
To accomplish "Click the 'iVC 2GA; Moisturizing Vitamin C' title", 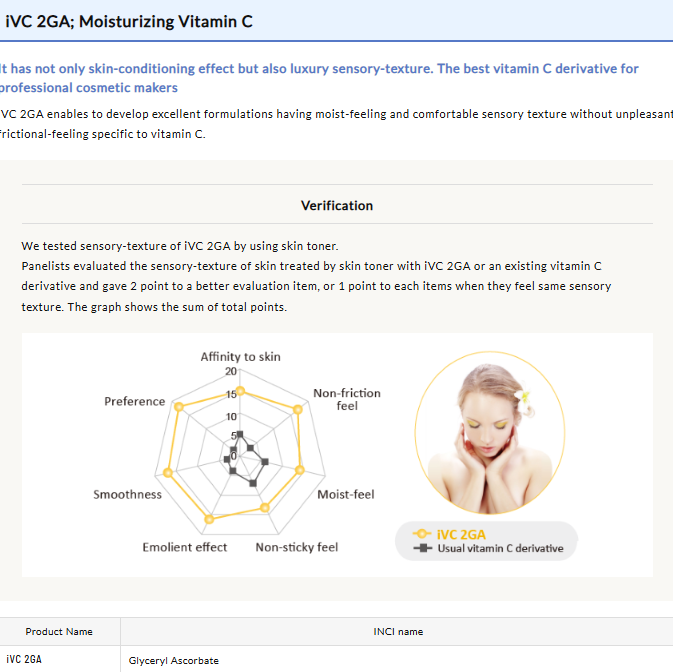I will (x=129, y=20).
